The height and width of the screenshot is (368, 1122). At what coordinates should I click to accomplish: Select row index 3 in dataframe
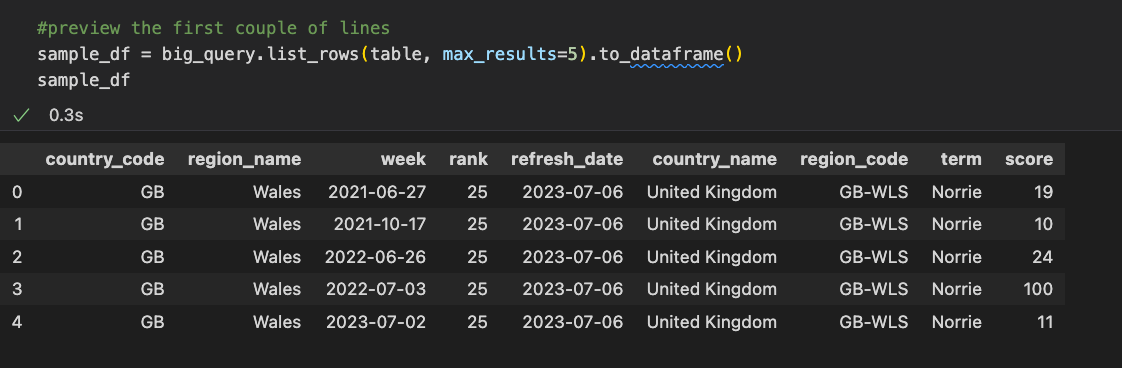17,289
